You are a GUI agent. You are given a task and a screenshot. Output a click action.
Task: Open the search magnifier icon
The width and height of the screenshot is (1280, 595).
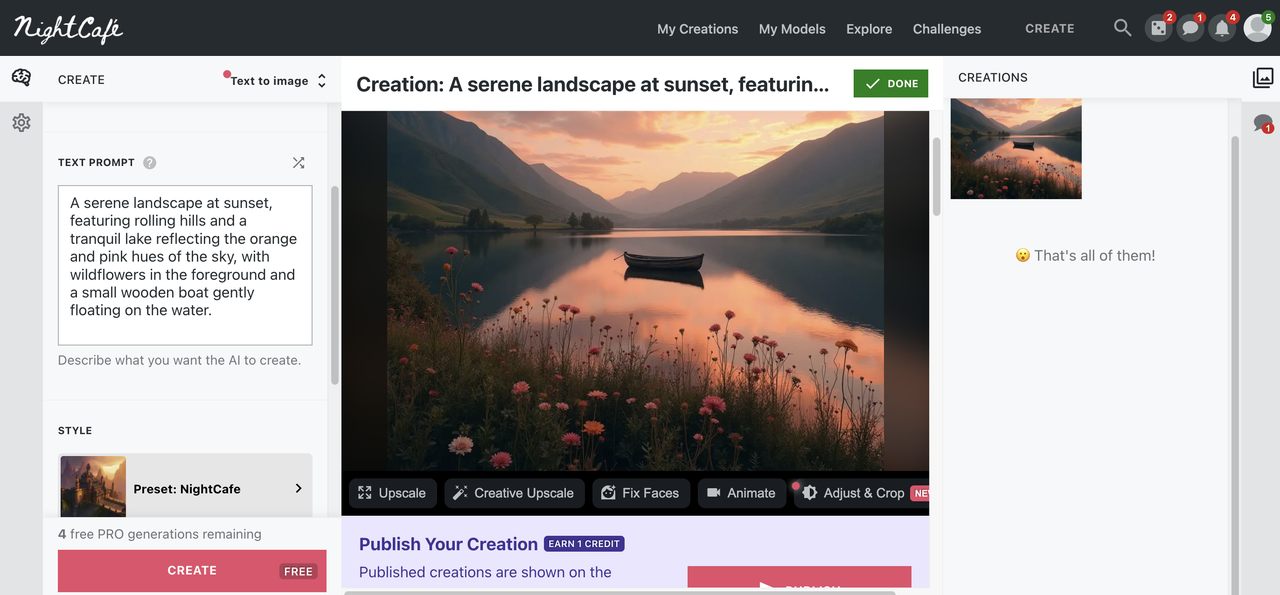(1122, 28)
